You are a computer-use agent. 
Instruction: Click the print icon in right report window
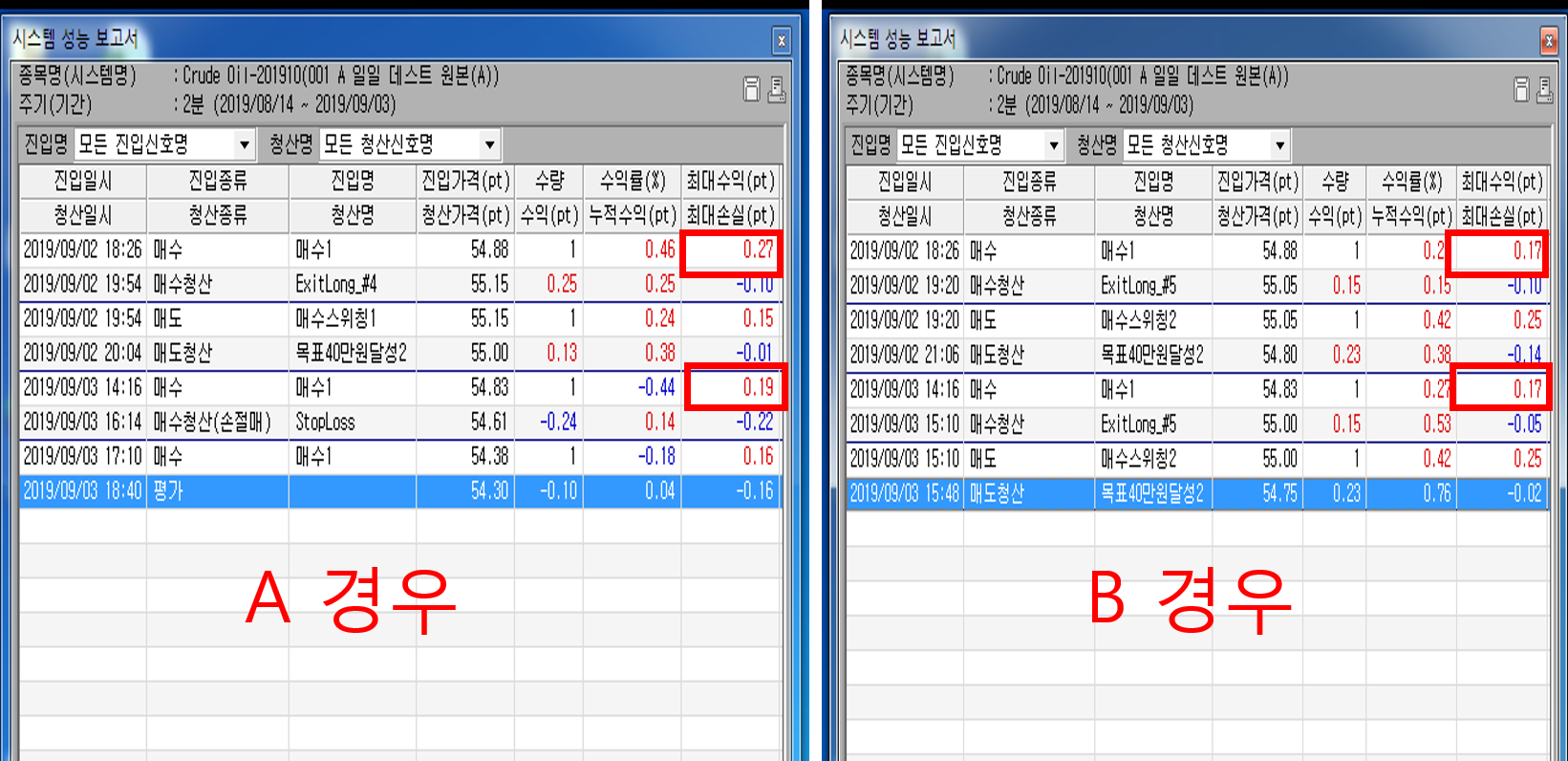click(x=1546, y=90)
